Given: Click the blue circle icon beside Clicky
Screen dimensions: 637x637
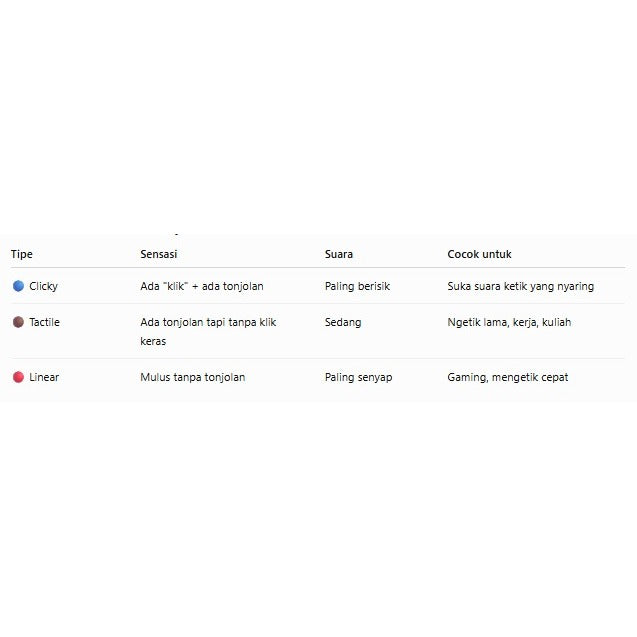Looking at the screenshot, I should pyautogui.click(x=18, y=286).
